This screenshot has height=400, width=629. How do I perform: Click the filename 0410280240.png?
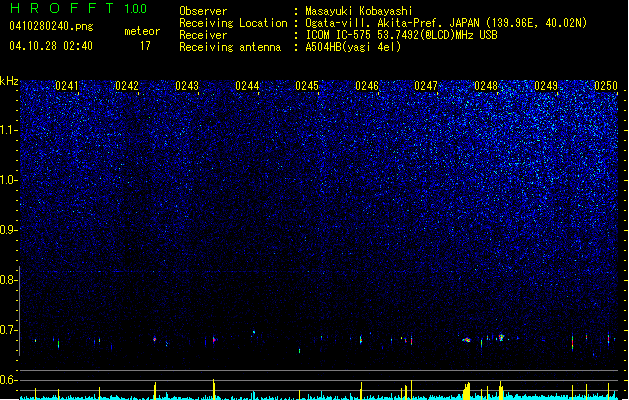(51, 26)
